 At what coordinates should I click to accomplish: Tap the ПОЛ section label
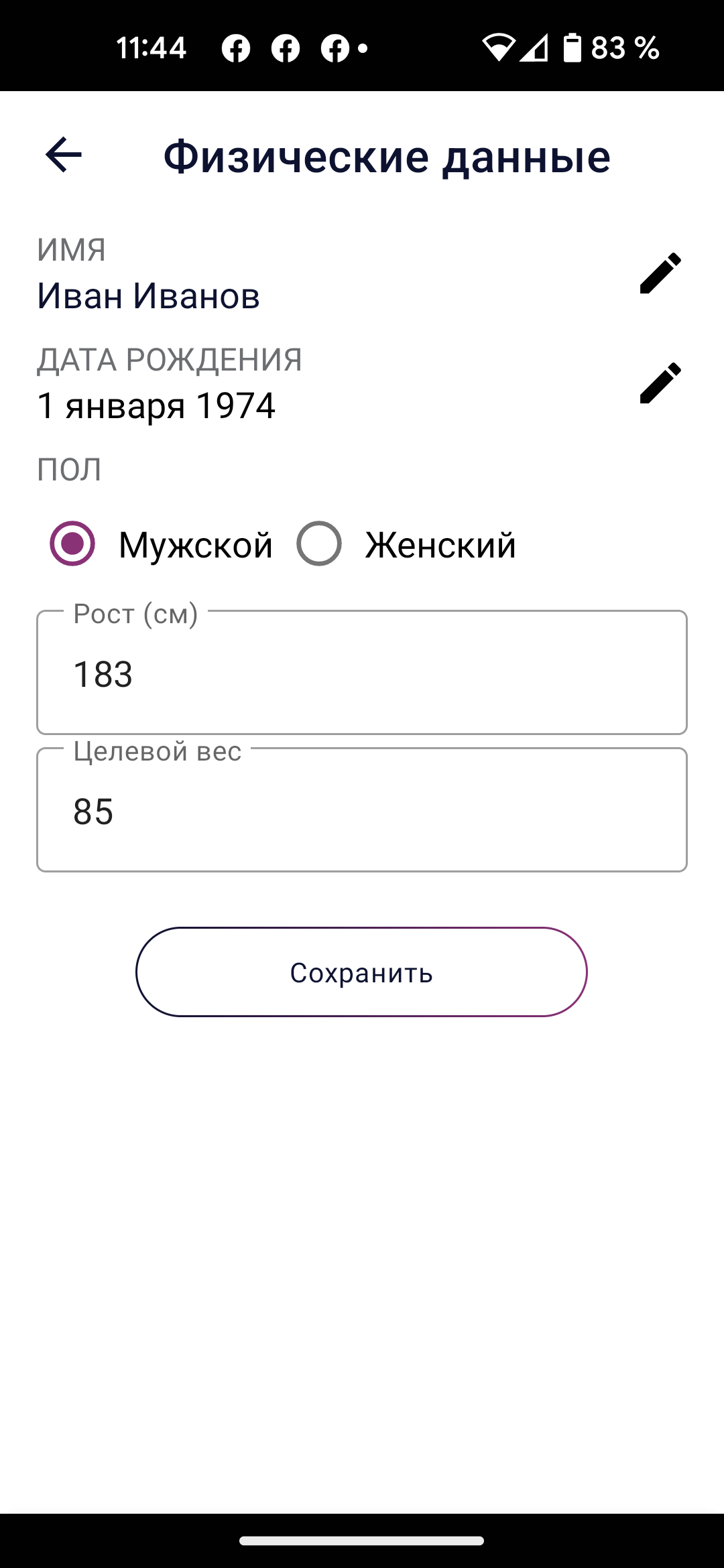pyautogui.click(x=69, y=469)
